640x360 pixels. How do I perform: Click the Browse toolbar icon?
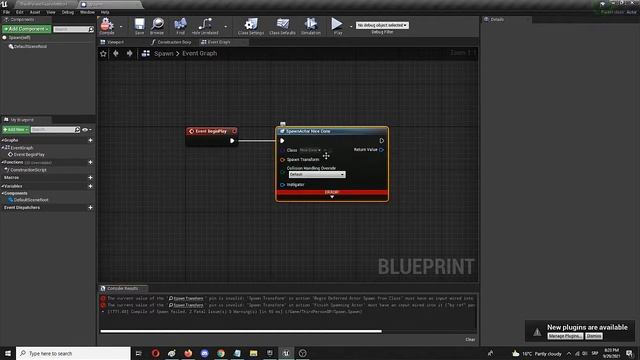point(158,24)
